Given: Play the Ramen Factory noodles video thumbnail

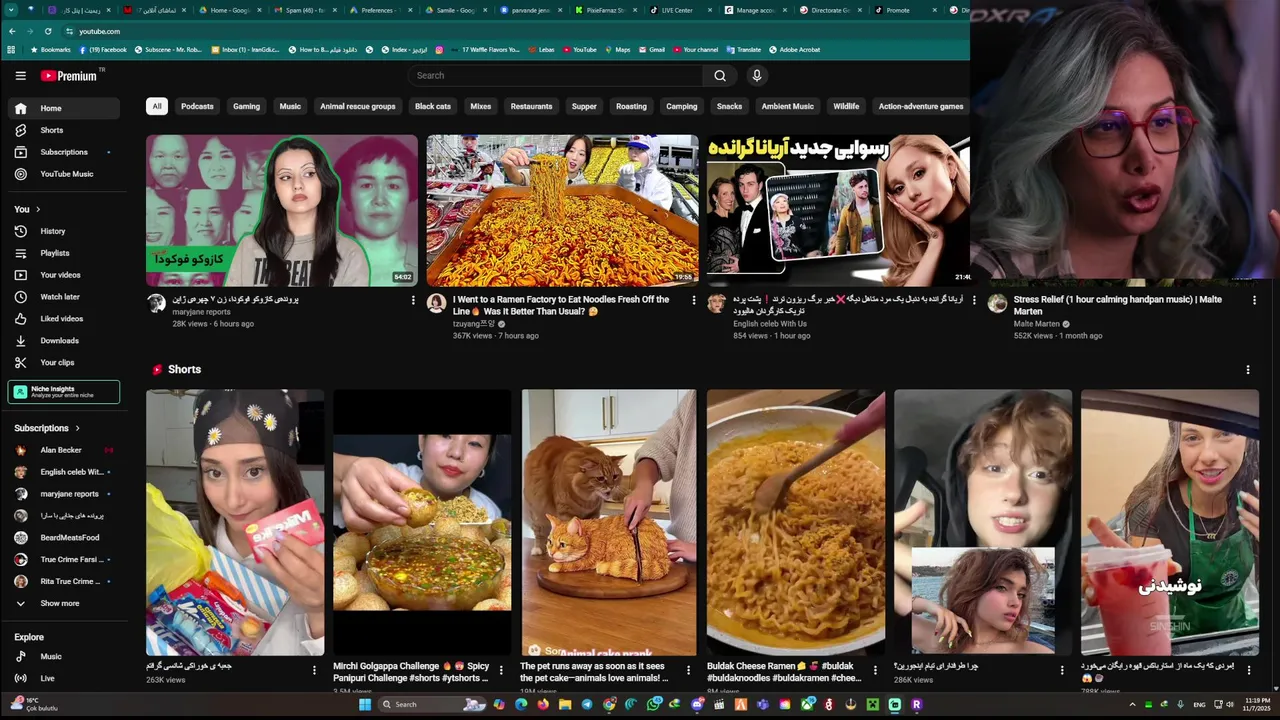Looking at the screenshot, I should tap(563, 211).
